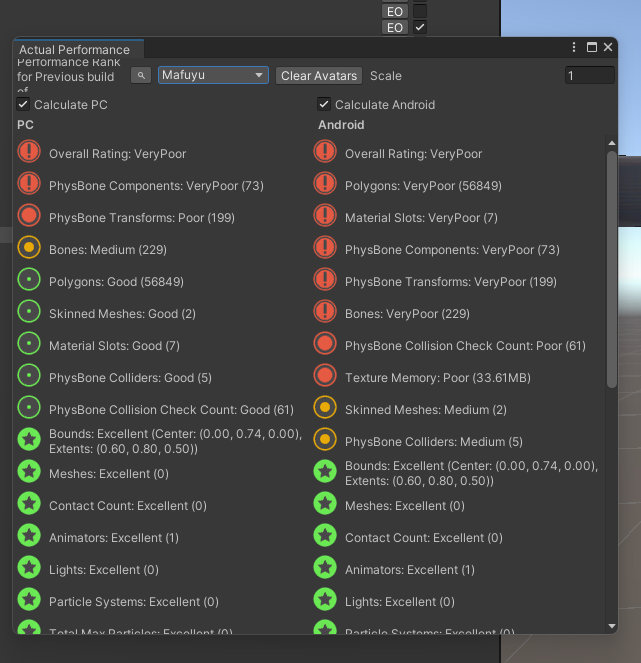Maximize the Actual Performance panel
Viewport: 641px width, 663px height.
[x=592, y=47]
